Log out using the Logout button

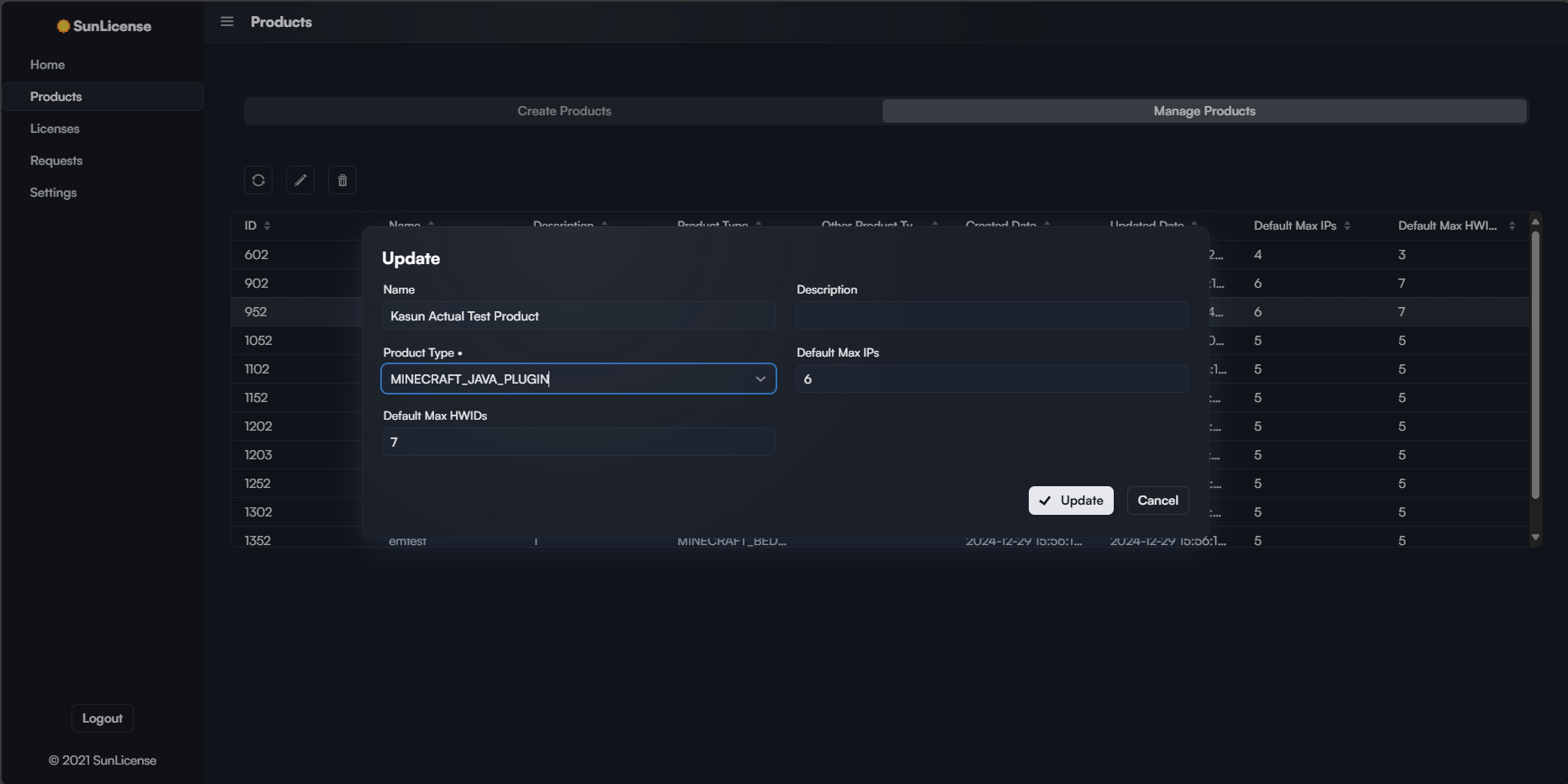pos(103,718)
